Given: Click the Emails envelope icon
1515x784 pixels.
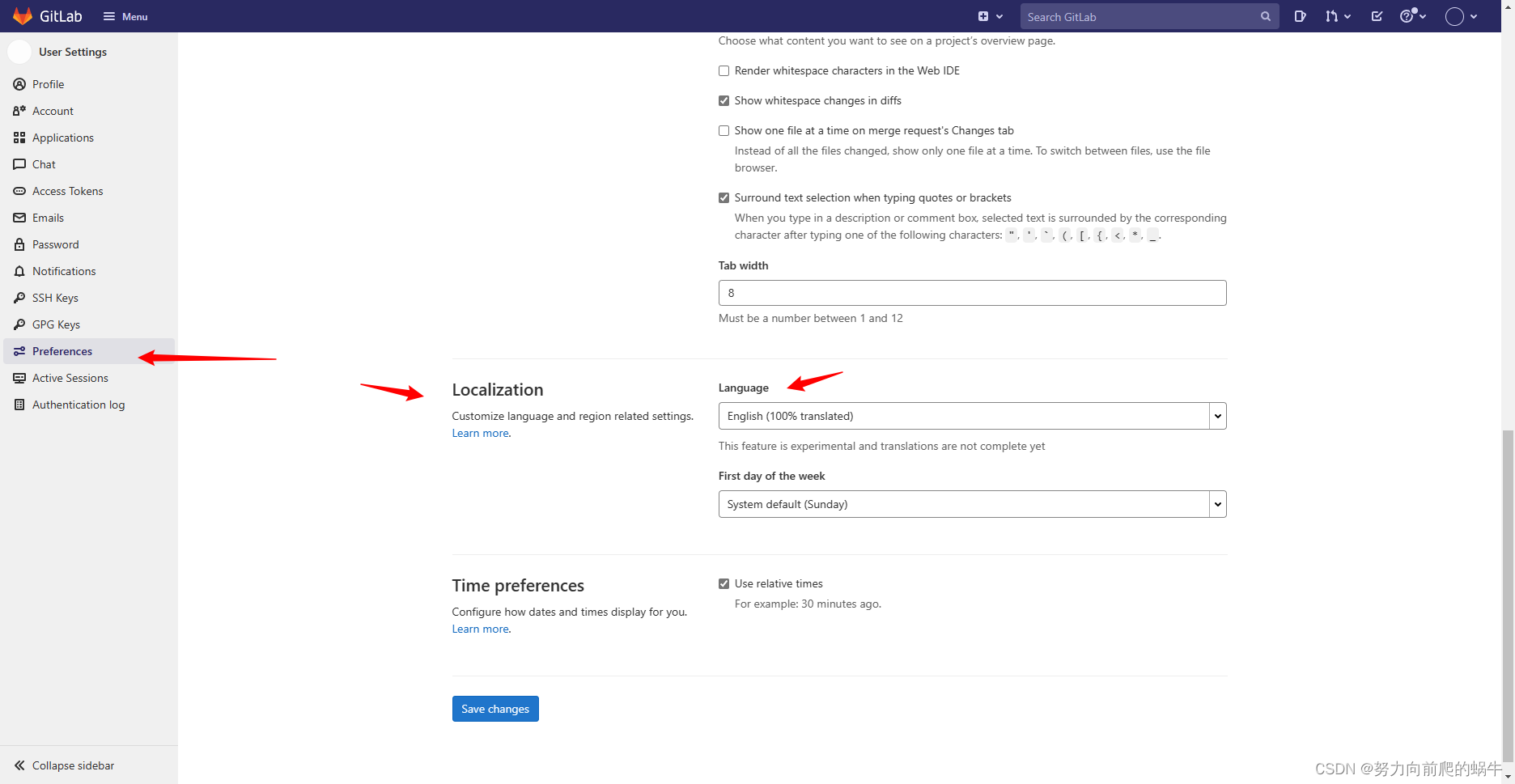Looking at the screenshot, I should [x=19, y=218].
